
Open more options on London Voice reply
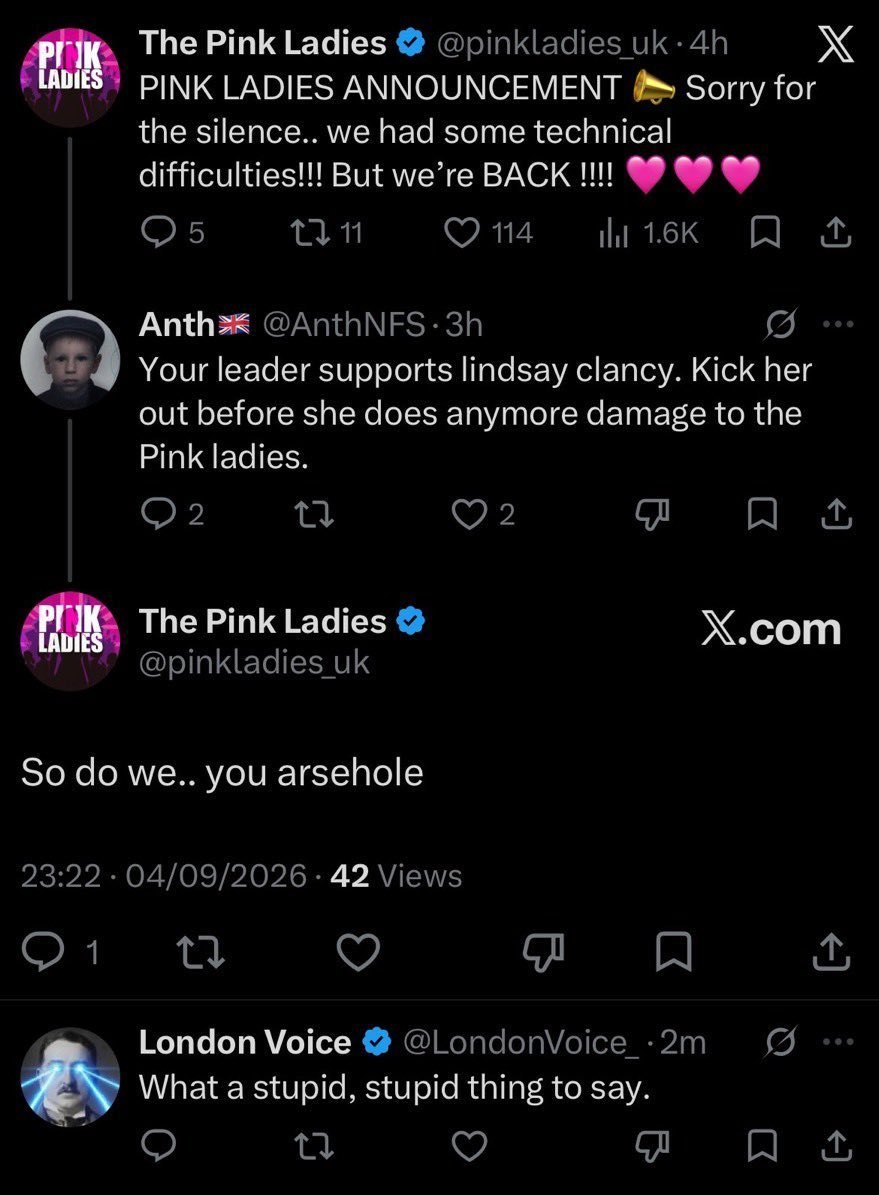[839, 1042]
